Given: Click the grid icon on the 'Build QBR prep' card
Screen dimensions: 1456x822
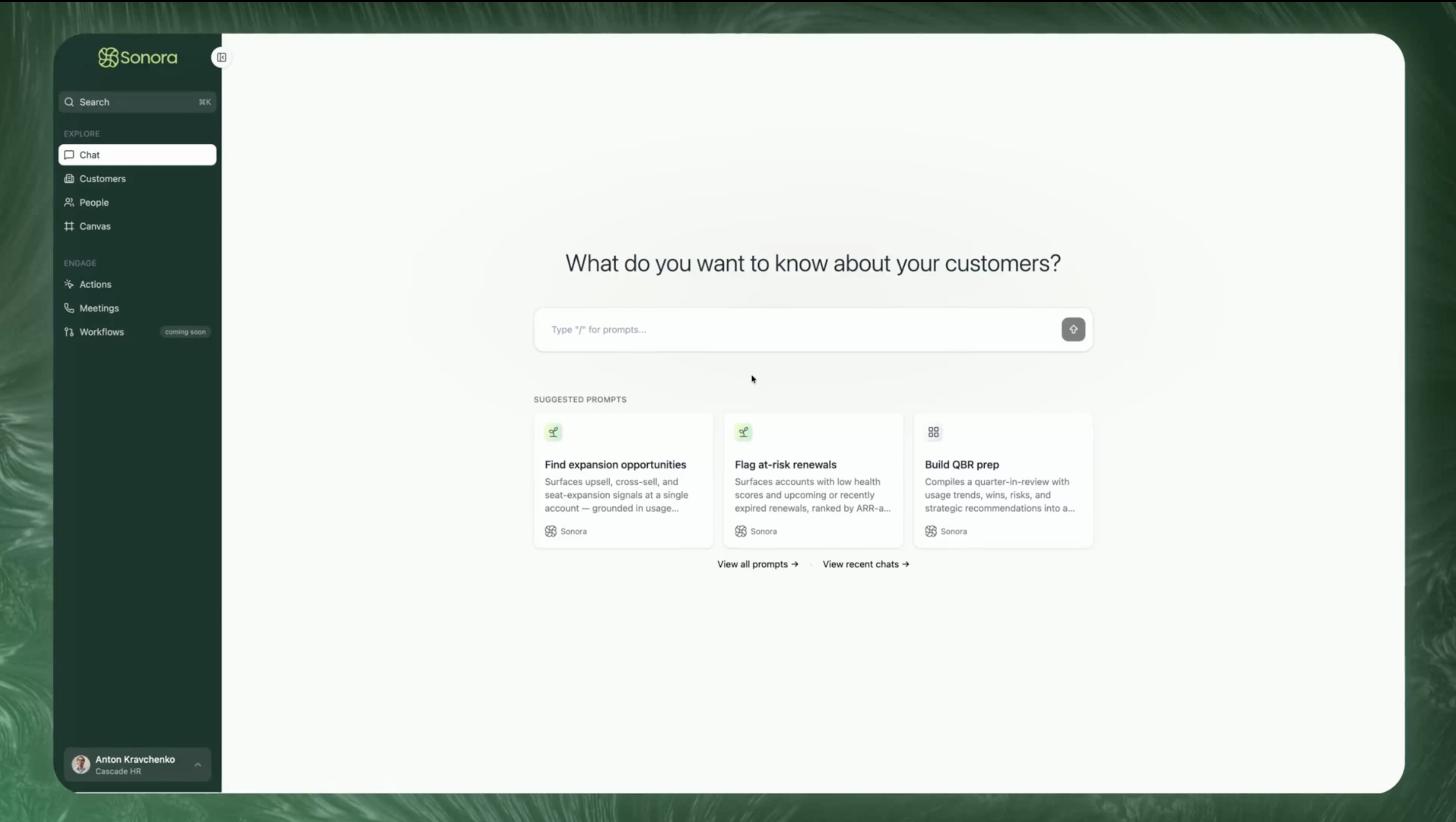Looking at the screenshot, I should [x=933, y=432].
